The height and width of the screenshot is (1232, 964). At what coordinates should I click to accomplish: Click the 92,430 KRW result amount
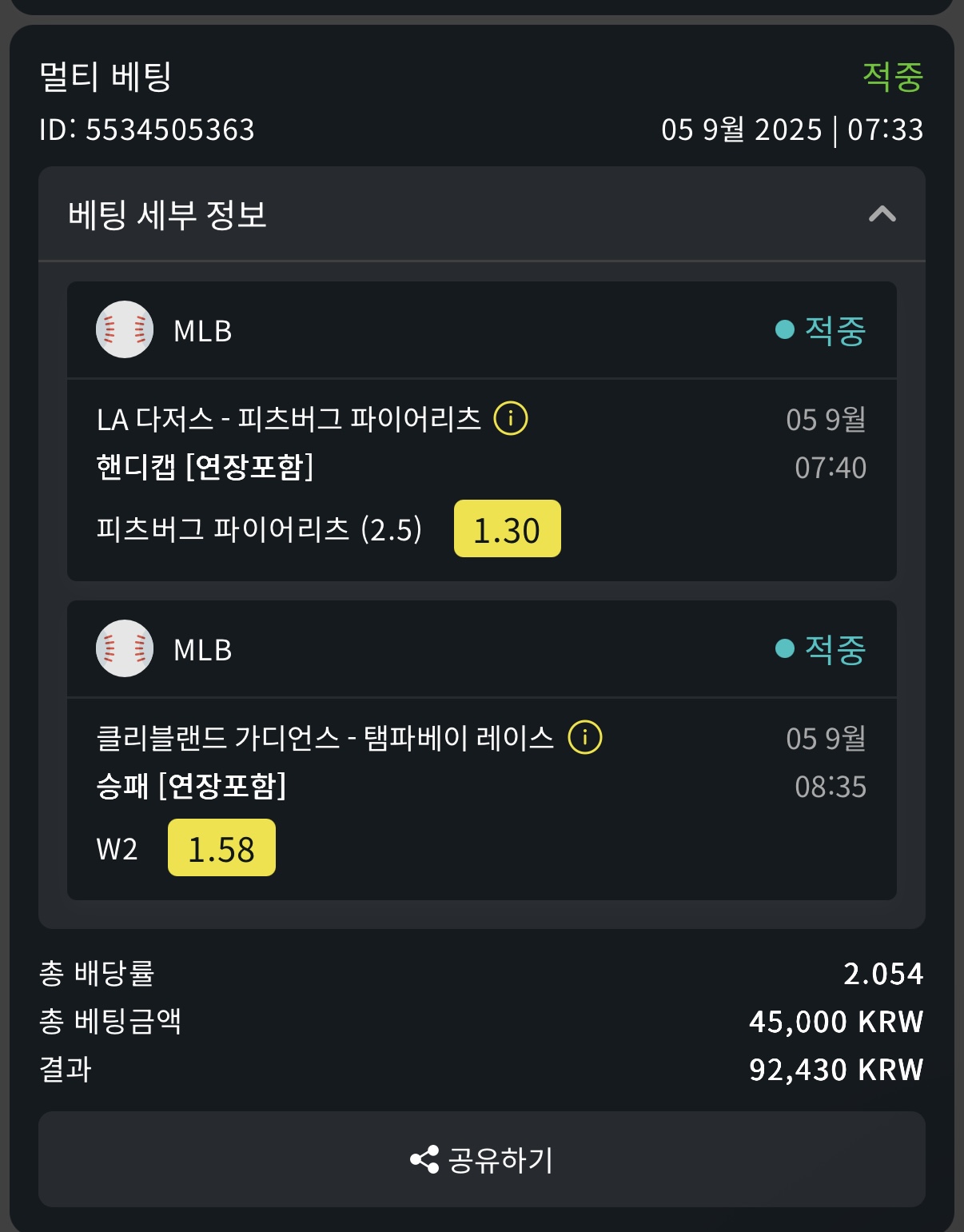pyautogui.click(x=836, y=1070)
